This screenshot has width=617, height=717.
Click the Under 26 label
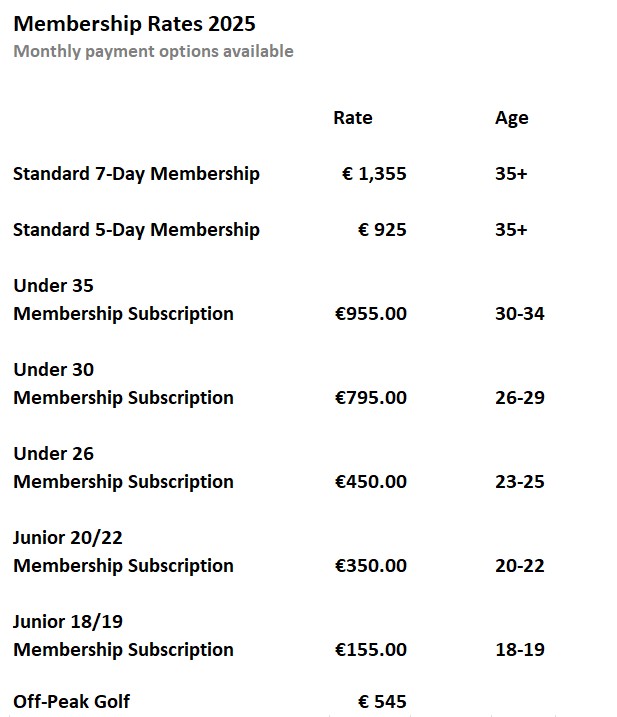(x=53, y=454)
